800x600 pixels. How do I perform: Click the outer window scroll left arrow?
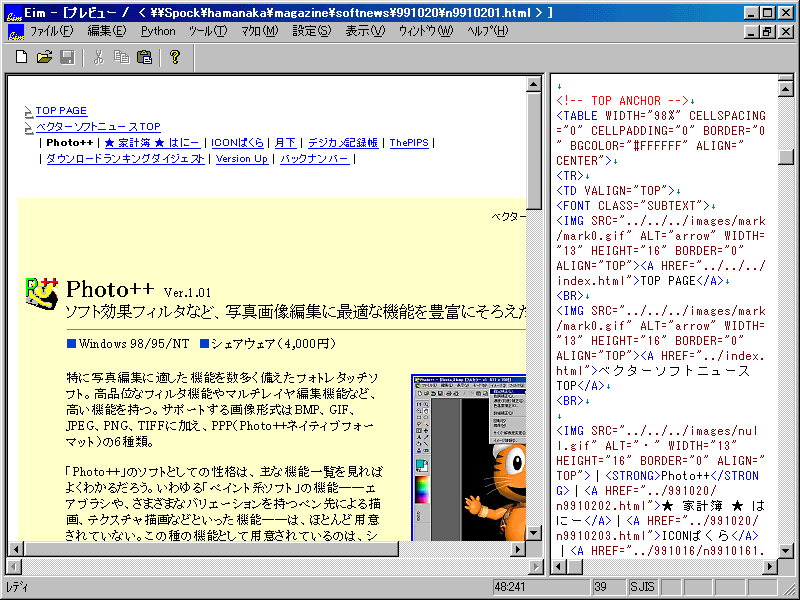14,566
